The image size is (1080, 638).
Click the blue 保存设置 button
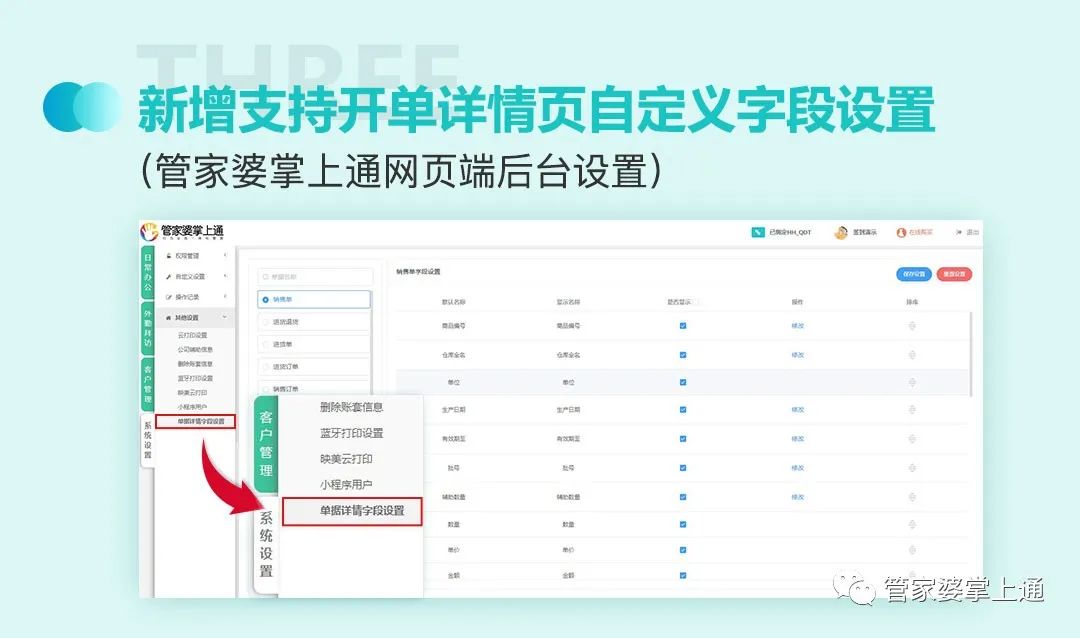[913, 274]
